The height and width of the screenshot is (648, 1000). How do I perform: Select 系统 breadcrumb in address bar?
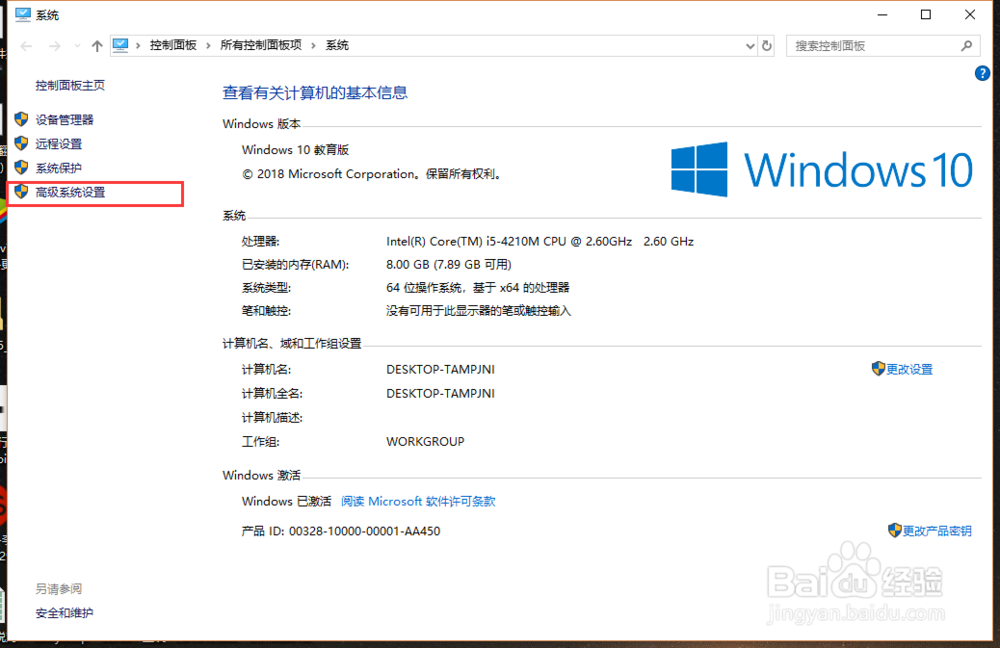tap(337, 45)
